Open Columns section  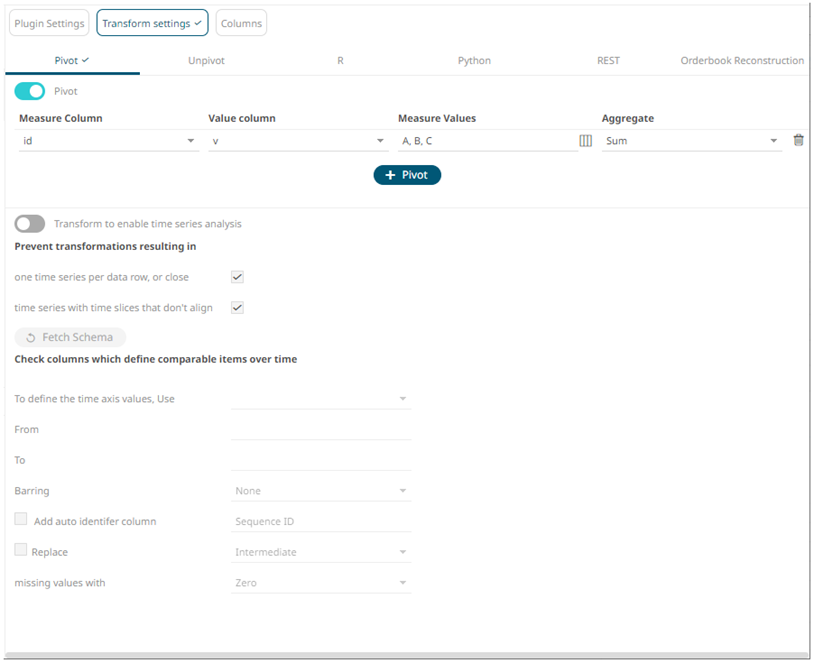coord(241,23)
